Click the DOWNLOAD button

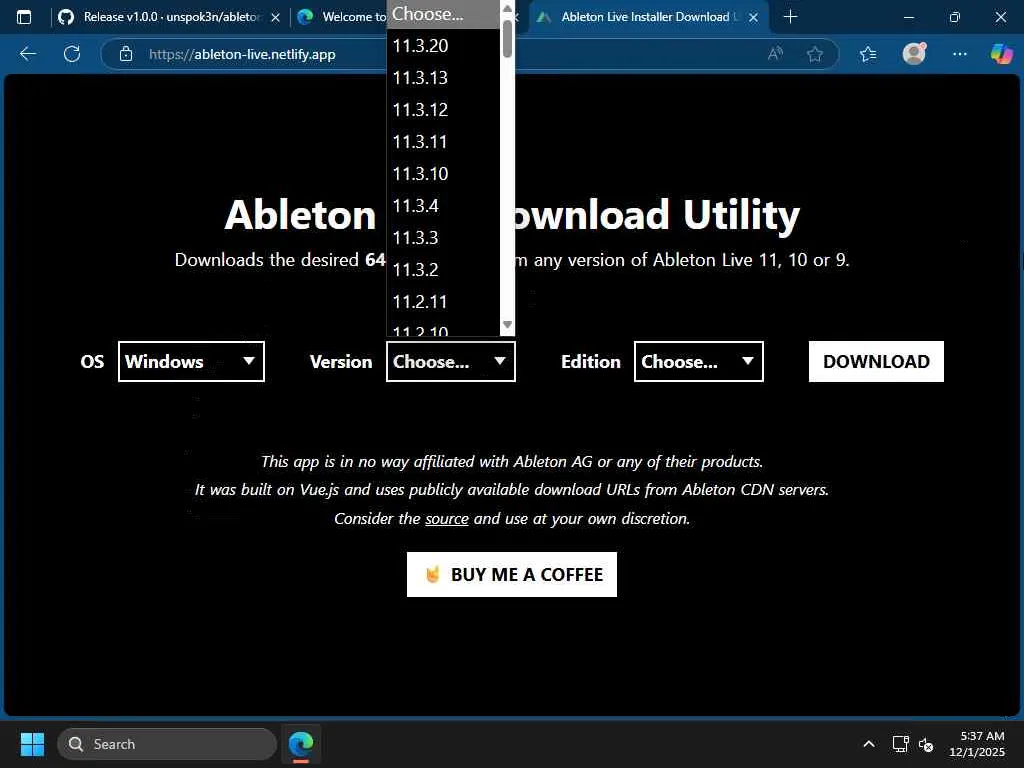point(876,362)
